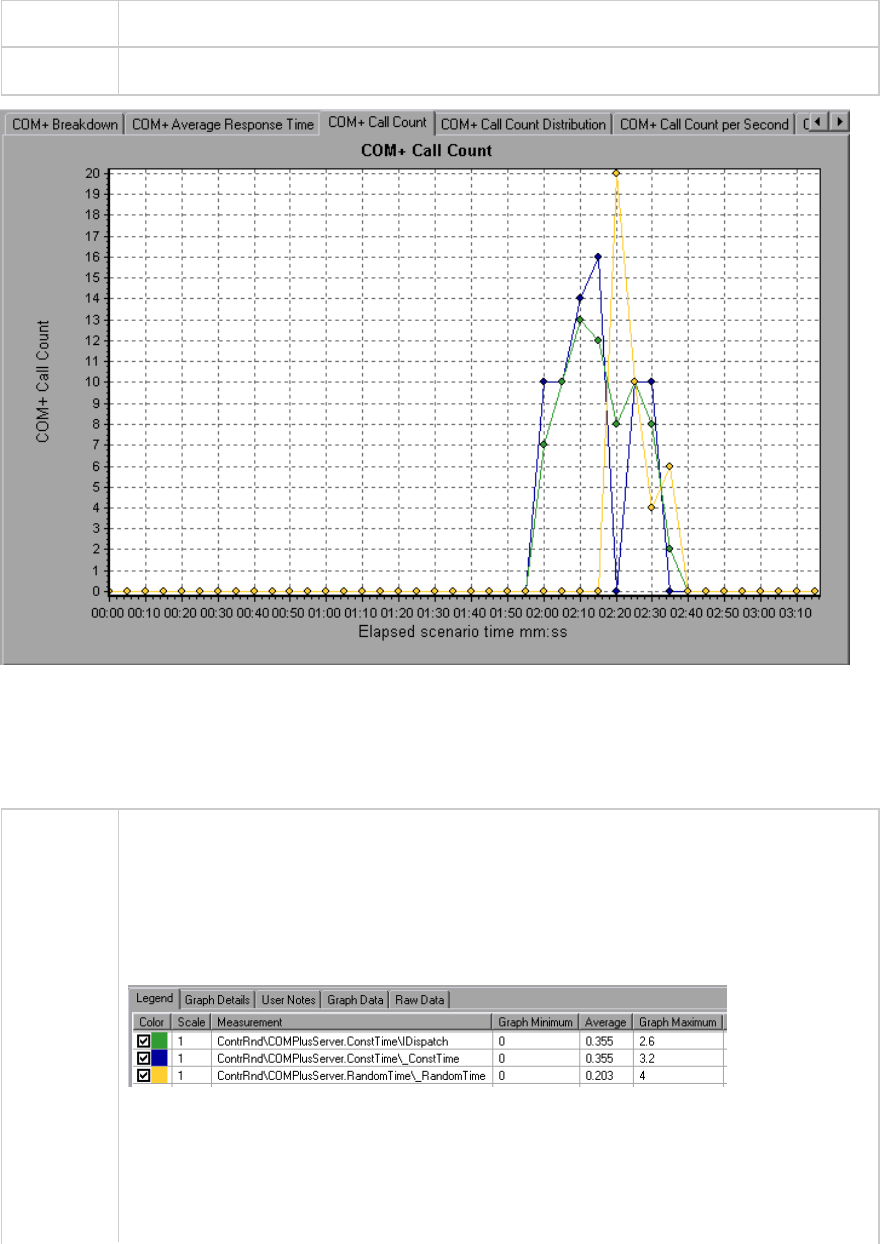This screenshot has height=1244, width=880.
Task: Switch to the Raw Data tab
Action: pyautogui.click(x=420, y=999)
